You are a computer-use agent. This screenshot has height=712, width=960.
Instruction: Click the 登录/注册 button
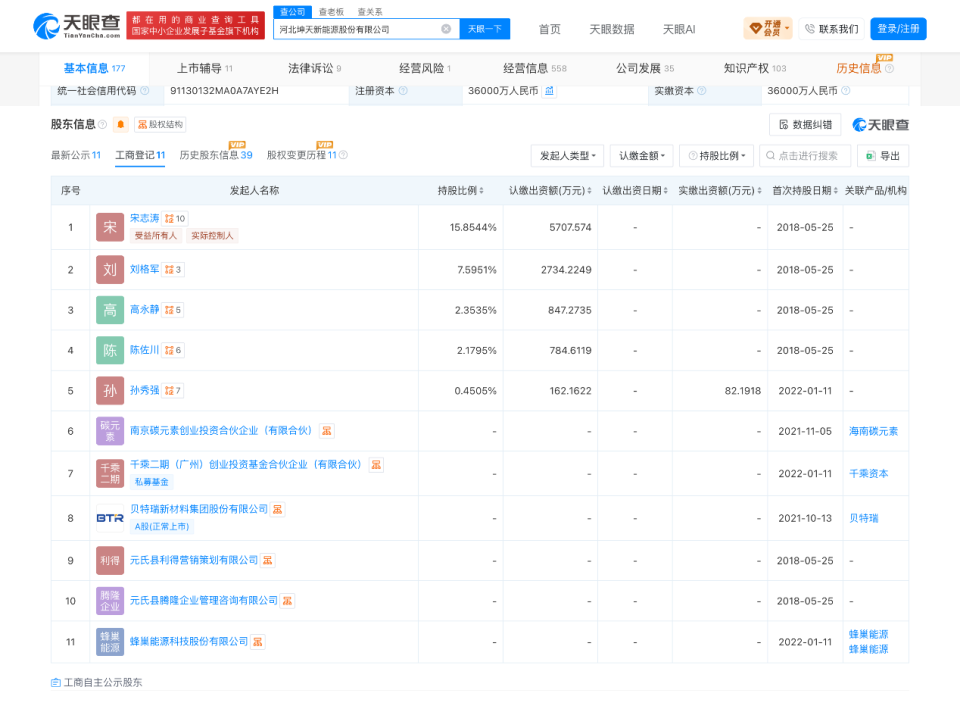coord(898,28)
